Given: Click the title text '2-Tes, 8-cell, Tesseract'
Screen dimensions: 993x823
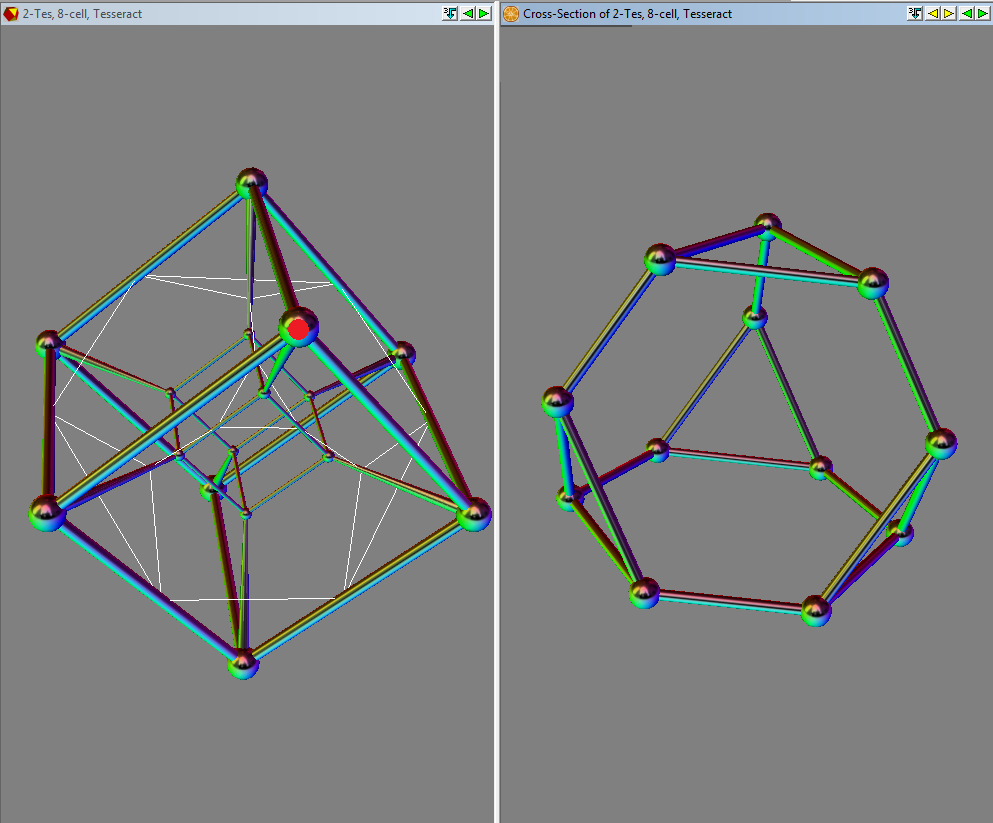Looking at the screenshot, I should tap(82, 13).
